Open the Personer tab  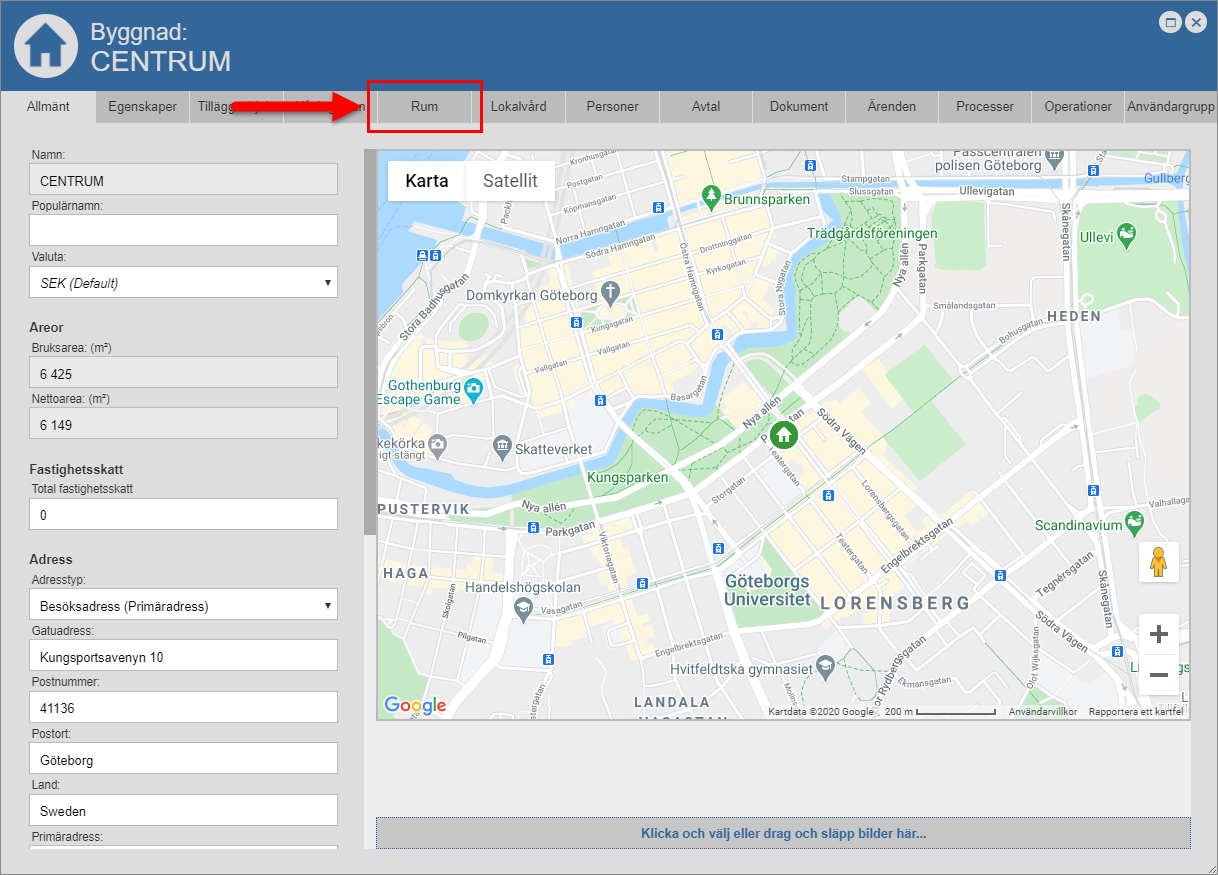pyautogui.click(x=612, y=106)
